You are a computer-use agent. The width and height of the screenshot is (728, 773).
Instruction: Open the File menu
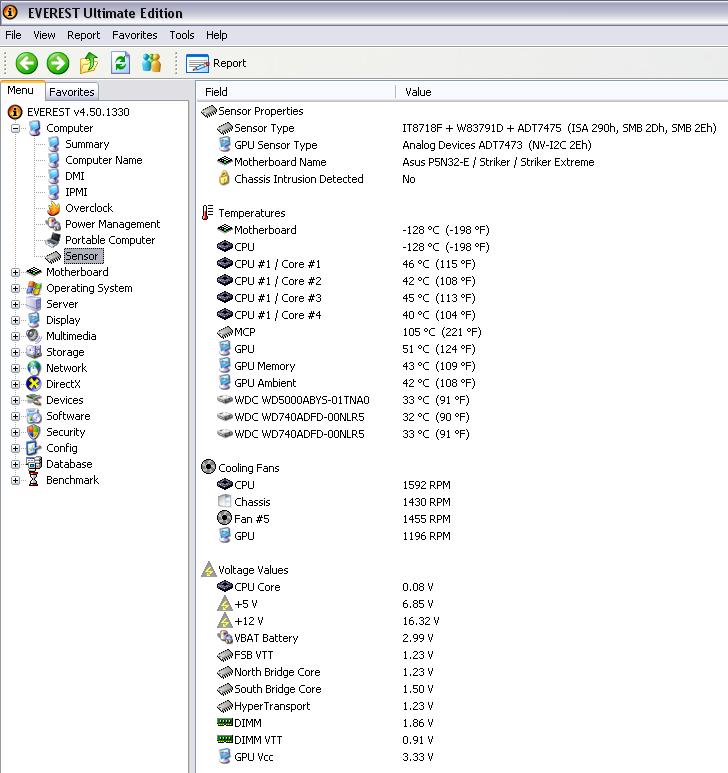tap(13, 35)
